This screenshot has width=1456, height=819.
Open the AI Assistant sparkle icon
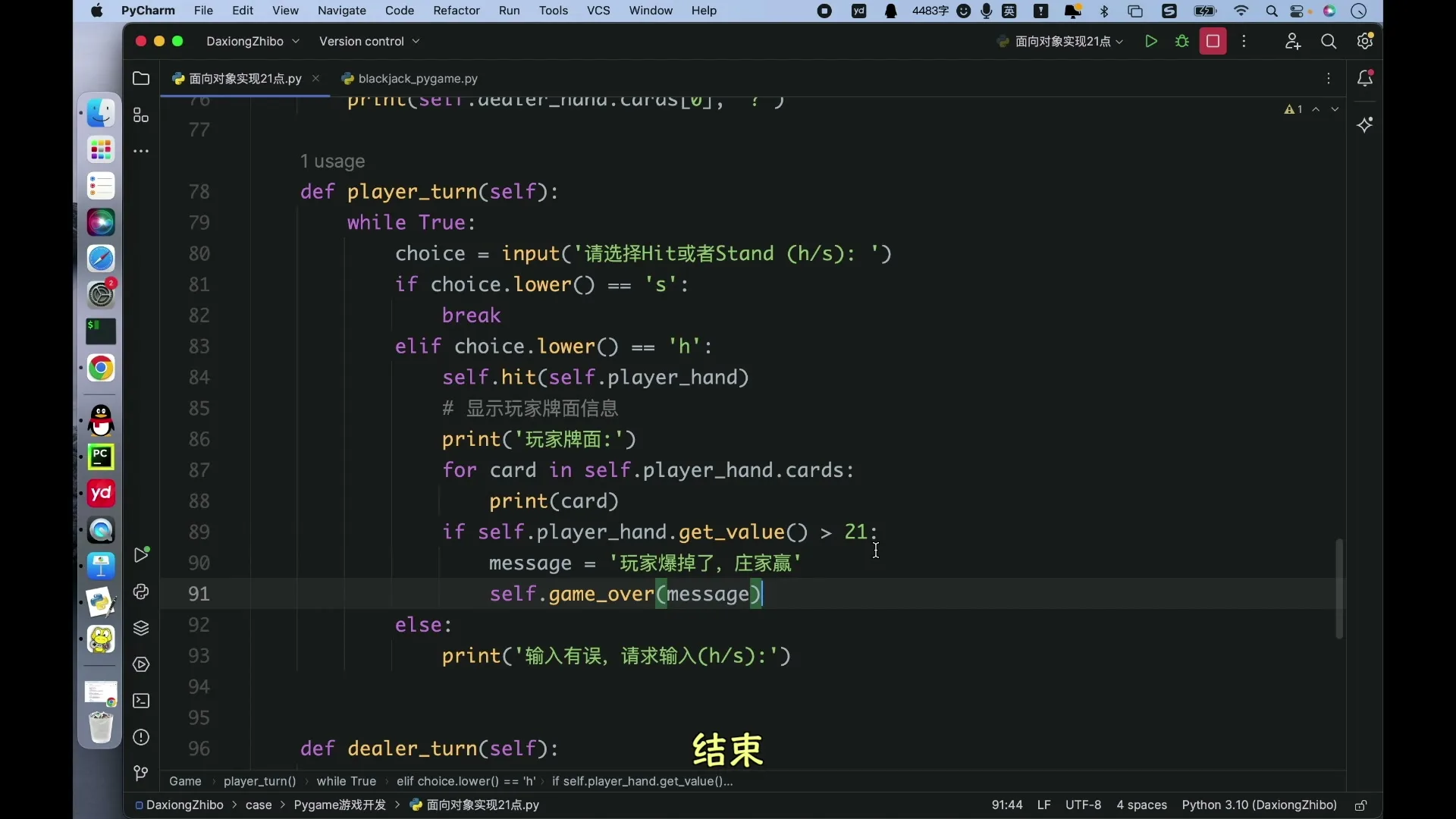tap(1365, 125)
